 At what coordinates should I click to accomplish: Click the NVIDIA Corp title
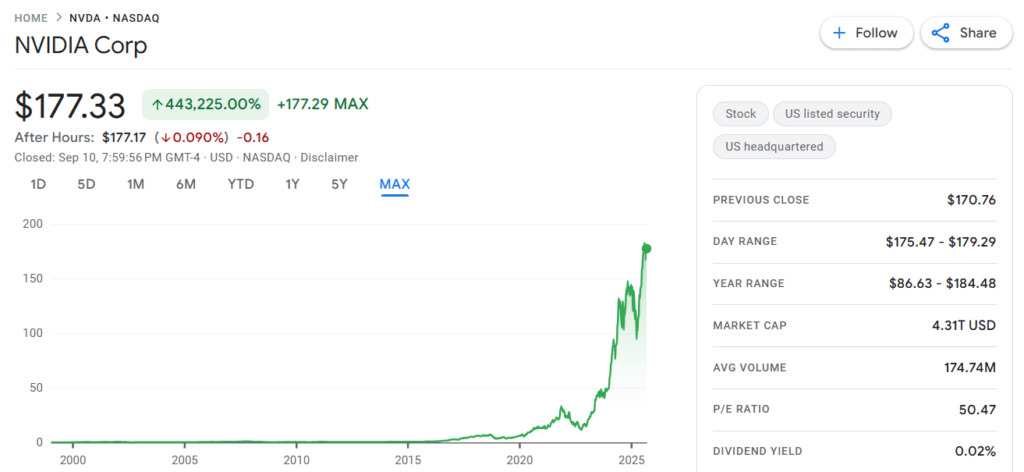[x=81, y=46]
